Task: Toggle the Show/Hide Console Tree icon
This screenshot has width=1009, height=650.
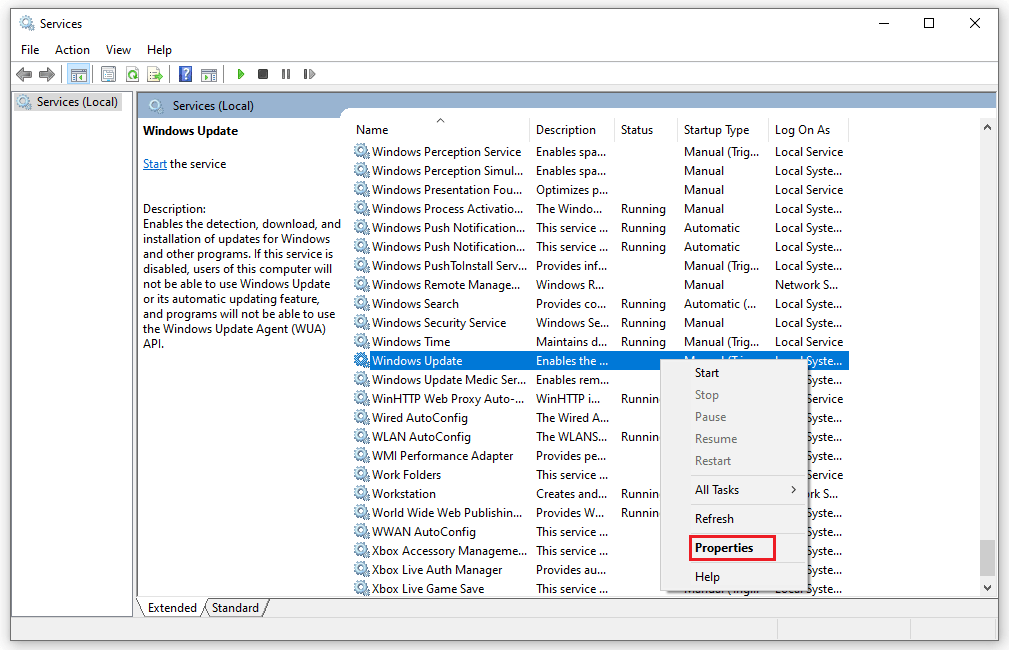Action: coord(78,73)
